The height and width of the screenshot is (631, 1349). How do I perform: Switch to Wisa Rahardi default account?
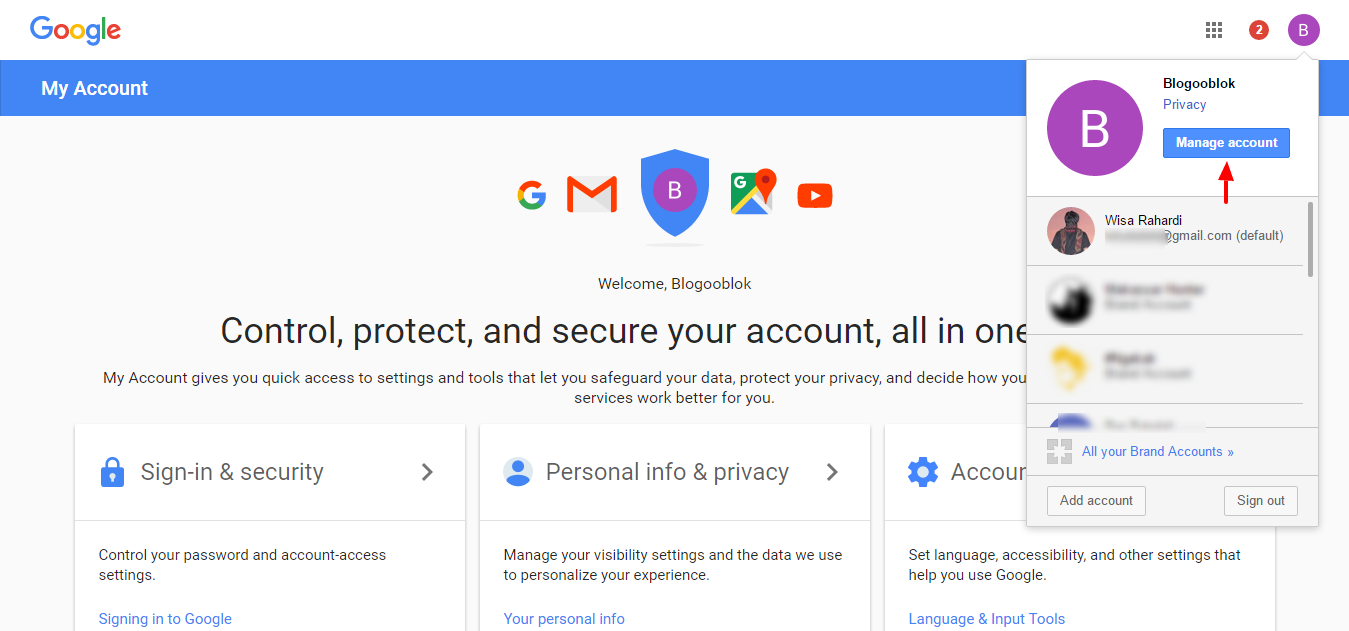(x=1166, y=229)
